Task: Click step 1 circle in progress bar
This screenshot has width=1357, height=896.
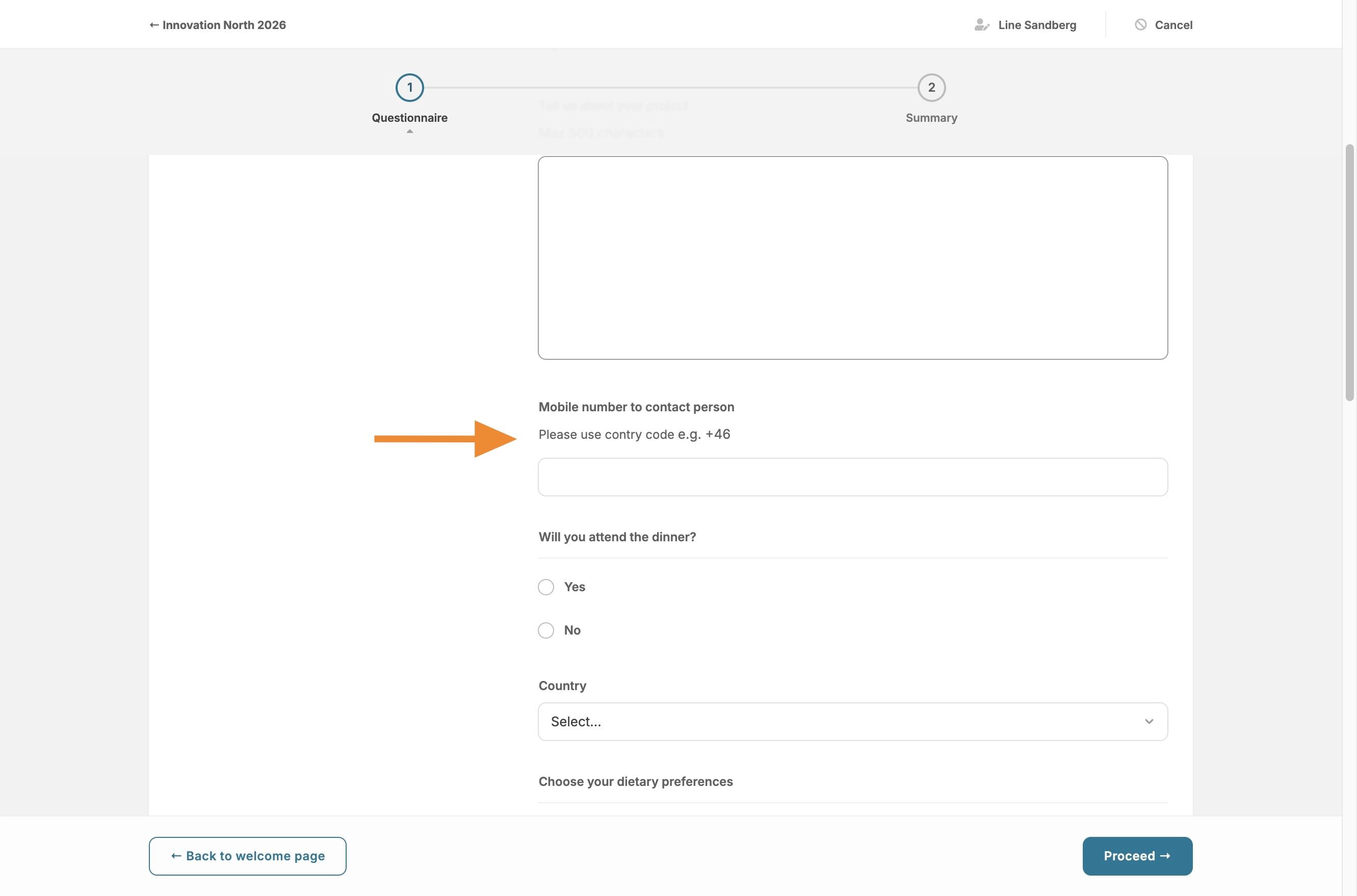Action: click(x=409, y=88)
